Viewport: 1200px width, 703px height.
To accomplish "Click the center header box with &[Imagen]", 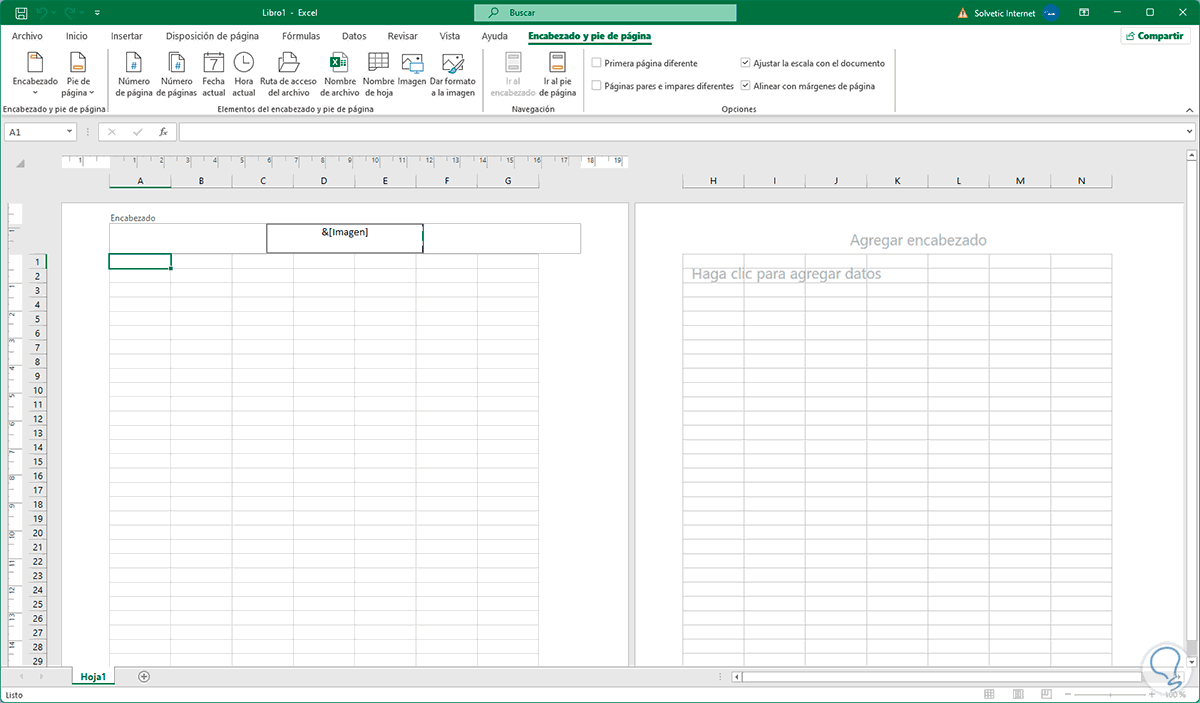I will point(345,238).
